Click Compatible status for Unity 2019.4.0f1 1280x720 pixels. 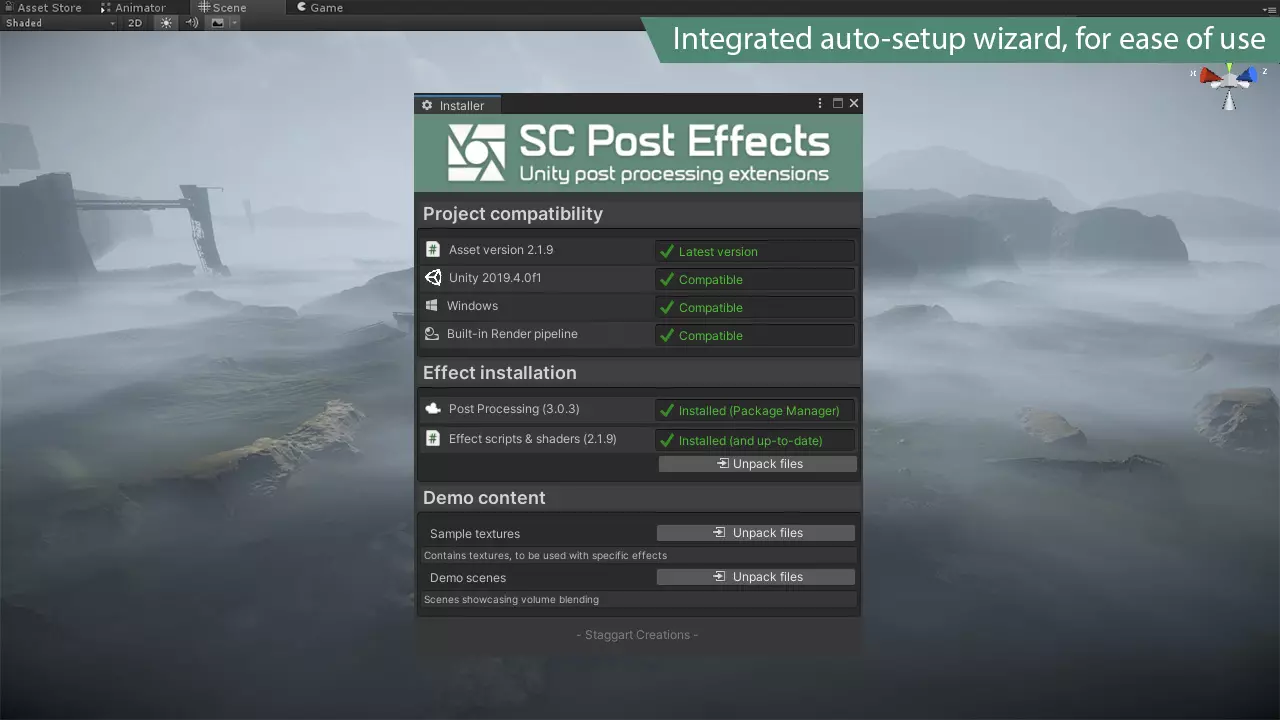pyautogui.click(x=755, y=279)
